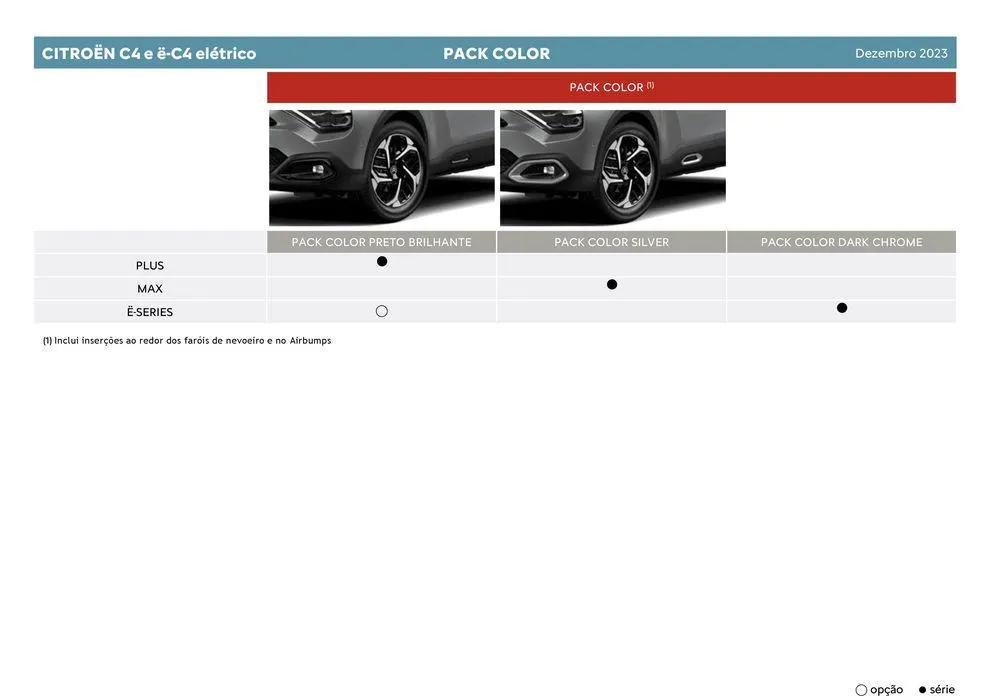
Task: Open the PACK COLOR DARK CHROME column header
Action: pos(841,240)
